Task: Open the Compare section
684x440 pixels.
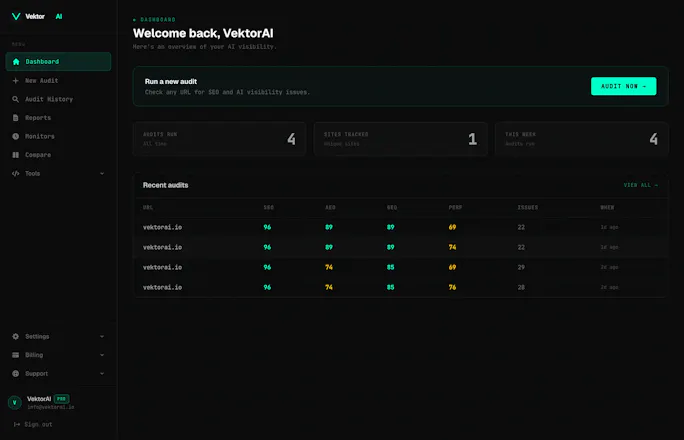Action: pyautogui.click(x=58, y=155)
